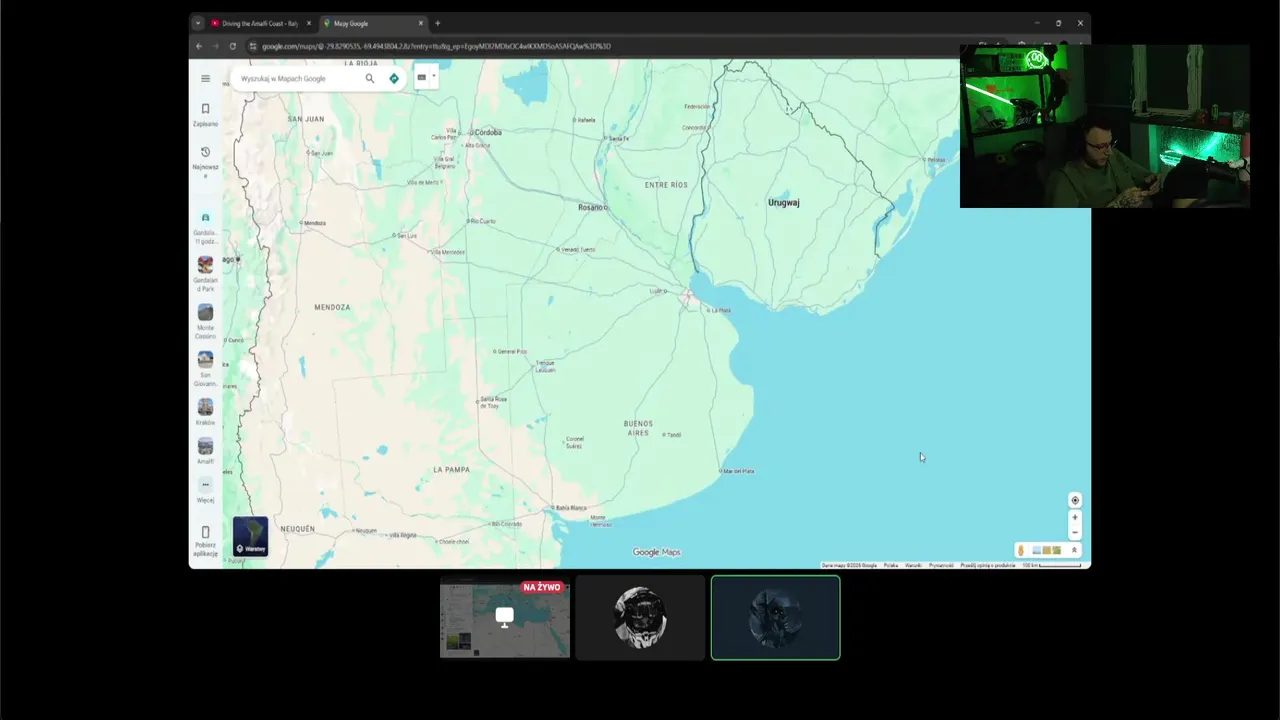Screen dimensions: 1280x720
Task: Select the NA ŻYWO screen share thumbnail
Action: coord(505,617)
